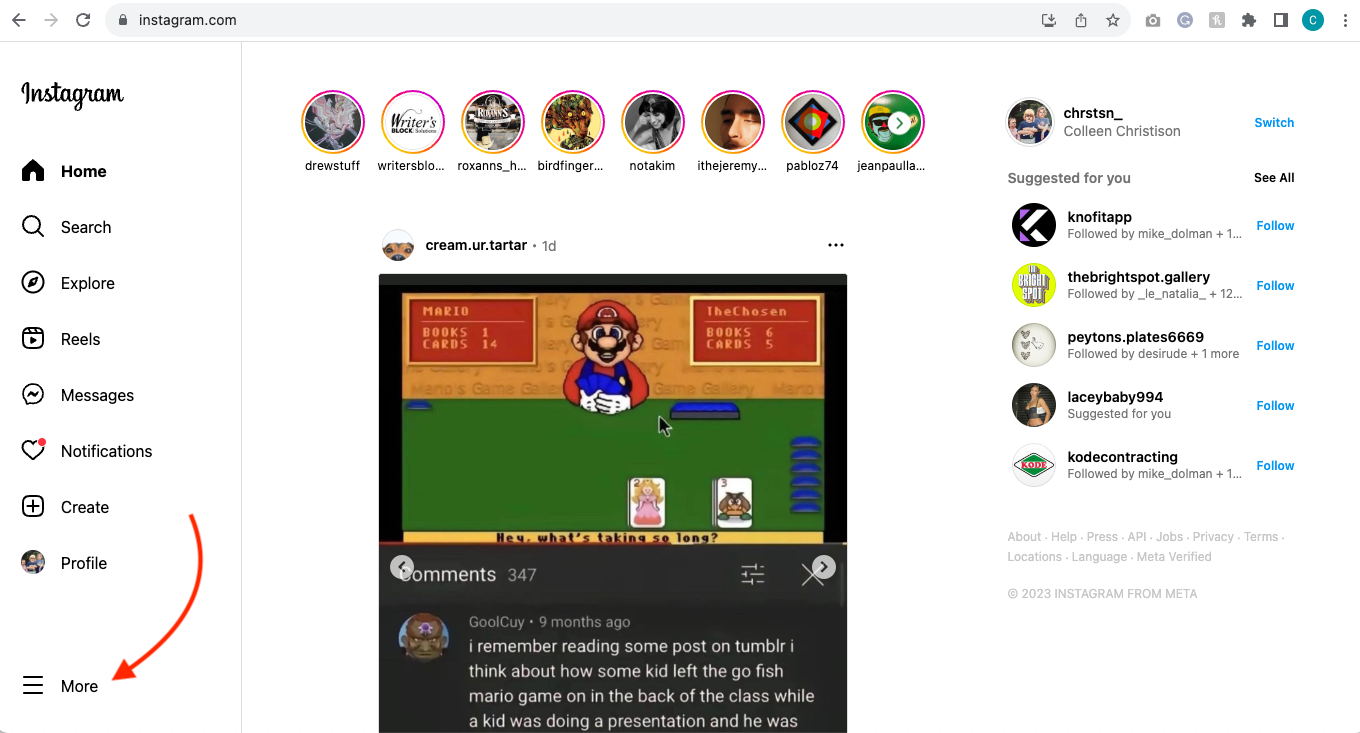This screenshot has width=1360, height=733.
Task: Click next arrow in stories row
Action: click(900, 122)
